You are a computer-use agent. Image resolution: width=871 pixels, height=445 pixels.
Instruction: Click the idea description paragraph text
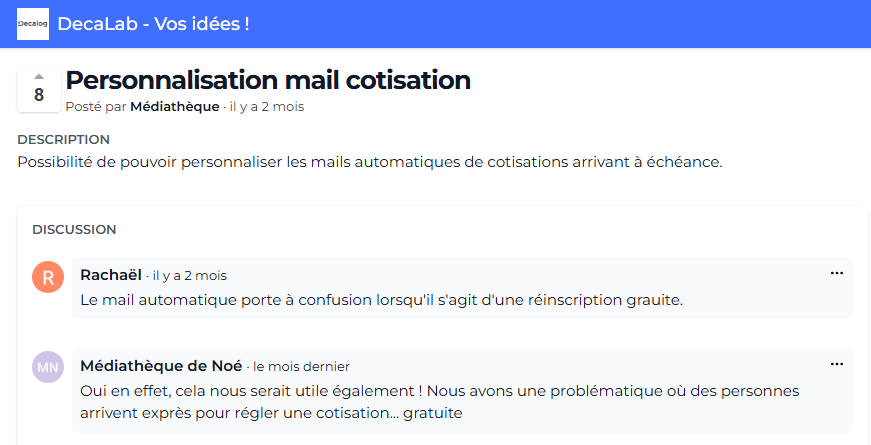[x=369, y=161]
